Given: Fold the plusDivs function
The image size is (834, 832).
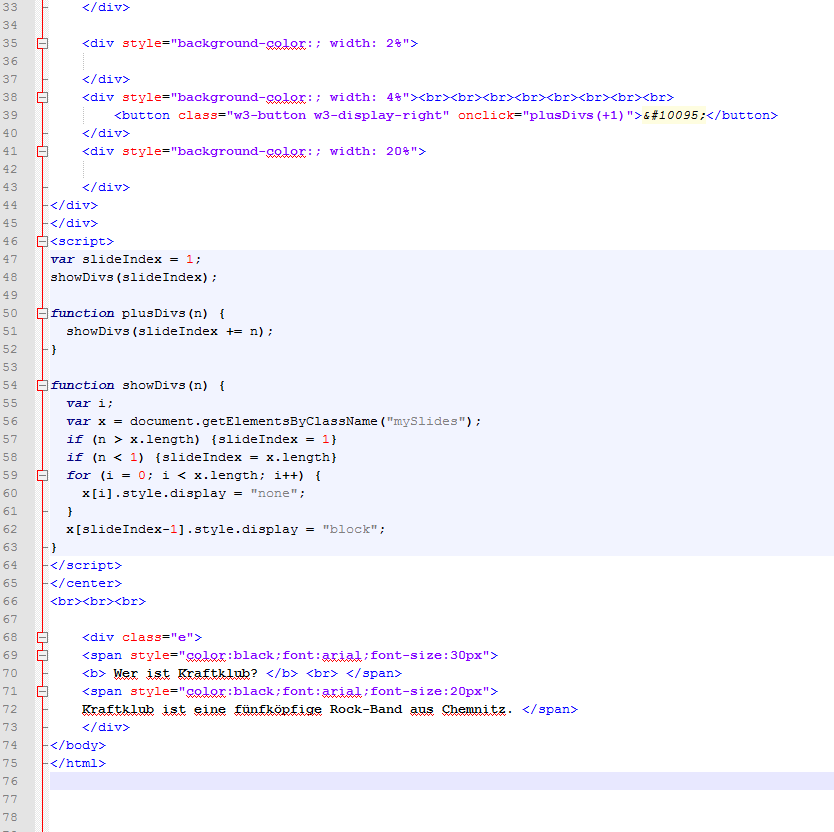Looking at the screenshot, I should pos(41,313).
